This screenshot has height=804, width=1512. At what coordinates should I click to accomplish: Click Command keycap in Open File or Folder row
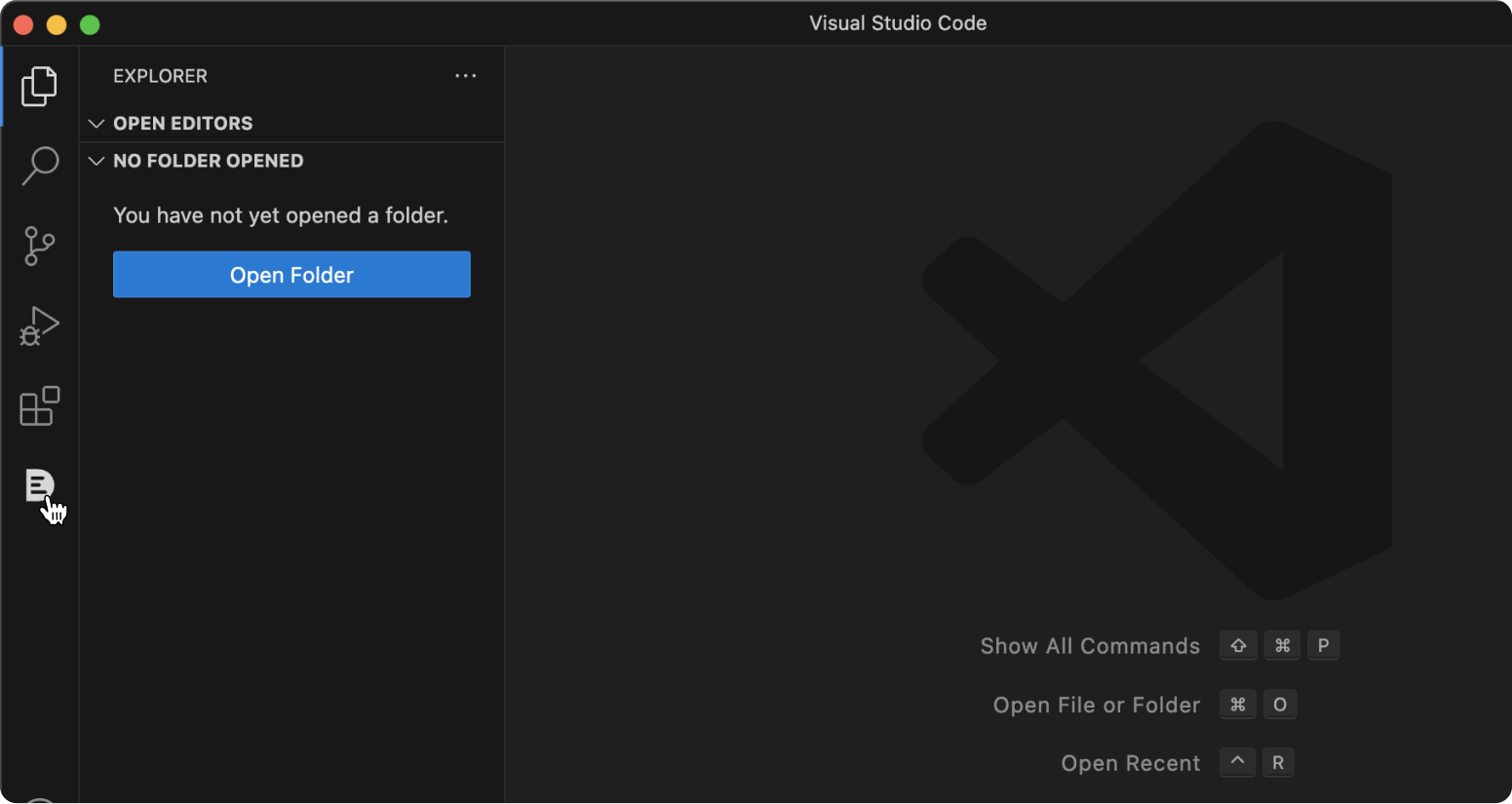[1237, 705]
